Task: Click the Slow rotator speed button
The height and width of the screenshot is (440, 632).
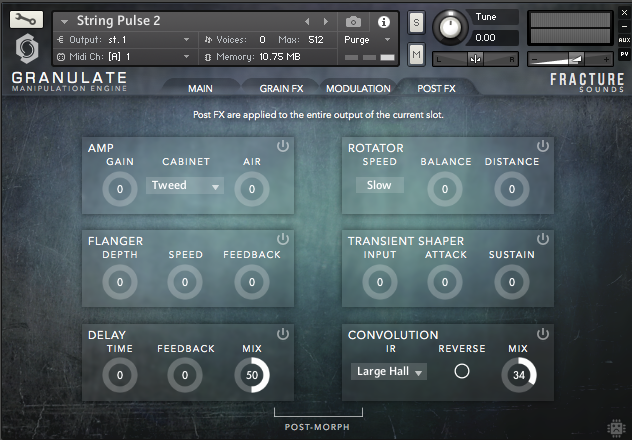Action: pyautogui.click(x=379, y=185)
